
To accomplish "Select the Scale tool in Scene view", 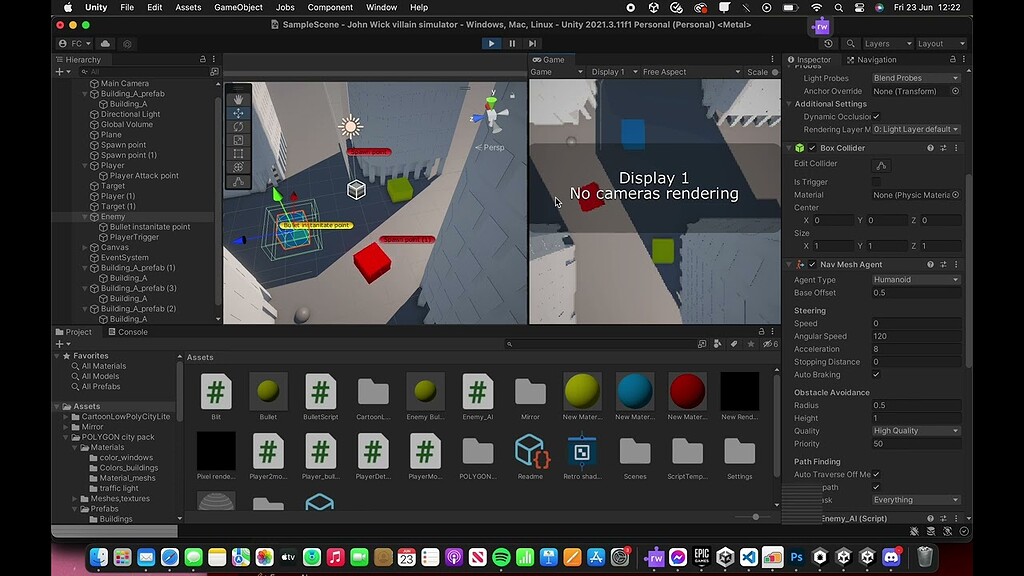I will [x=238, y=141].
